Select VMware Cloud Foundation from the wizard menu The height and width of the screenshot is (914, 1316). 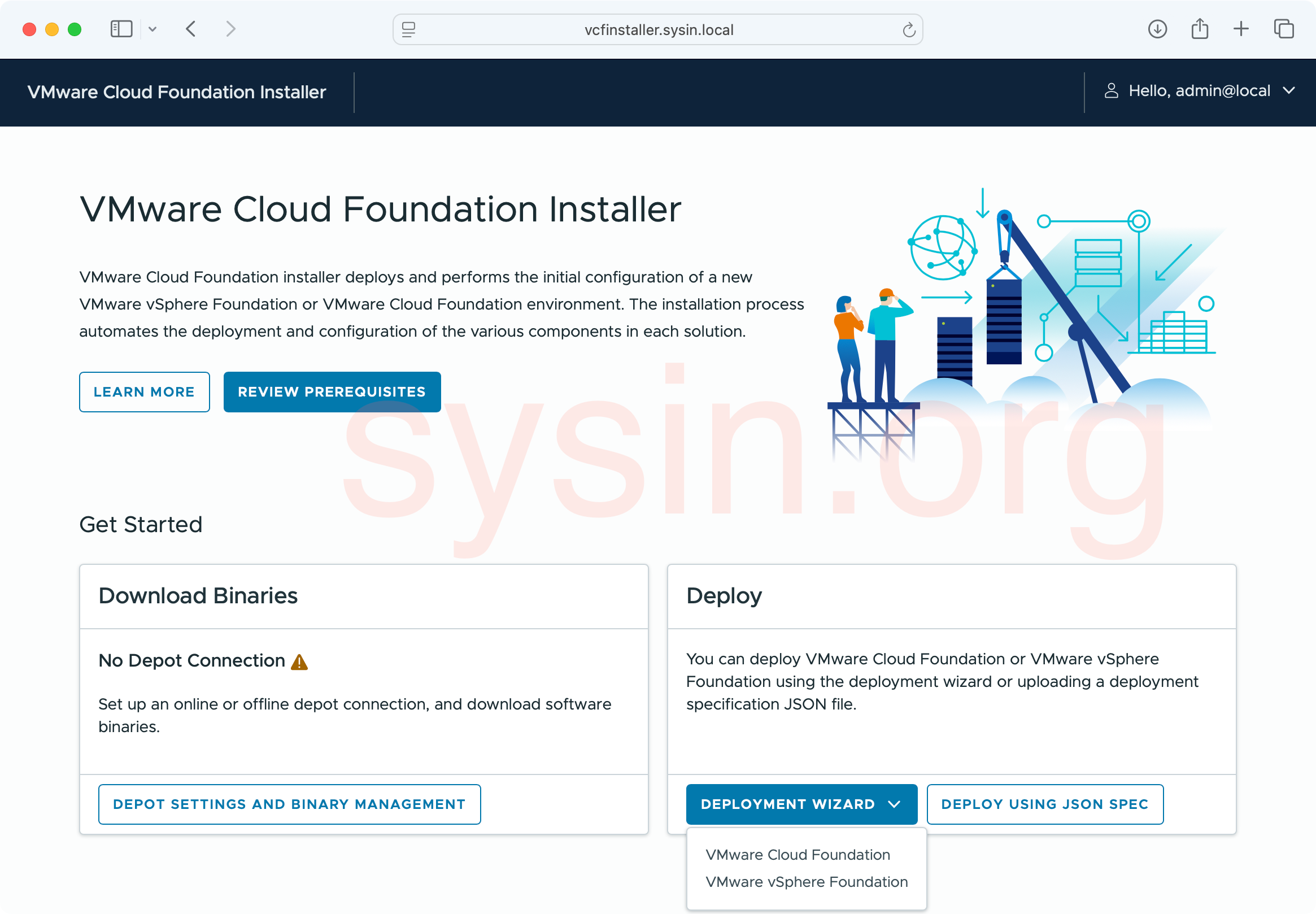click(x=798, y=855)
